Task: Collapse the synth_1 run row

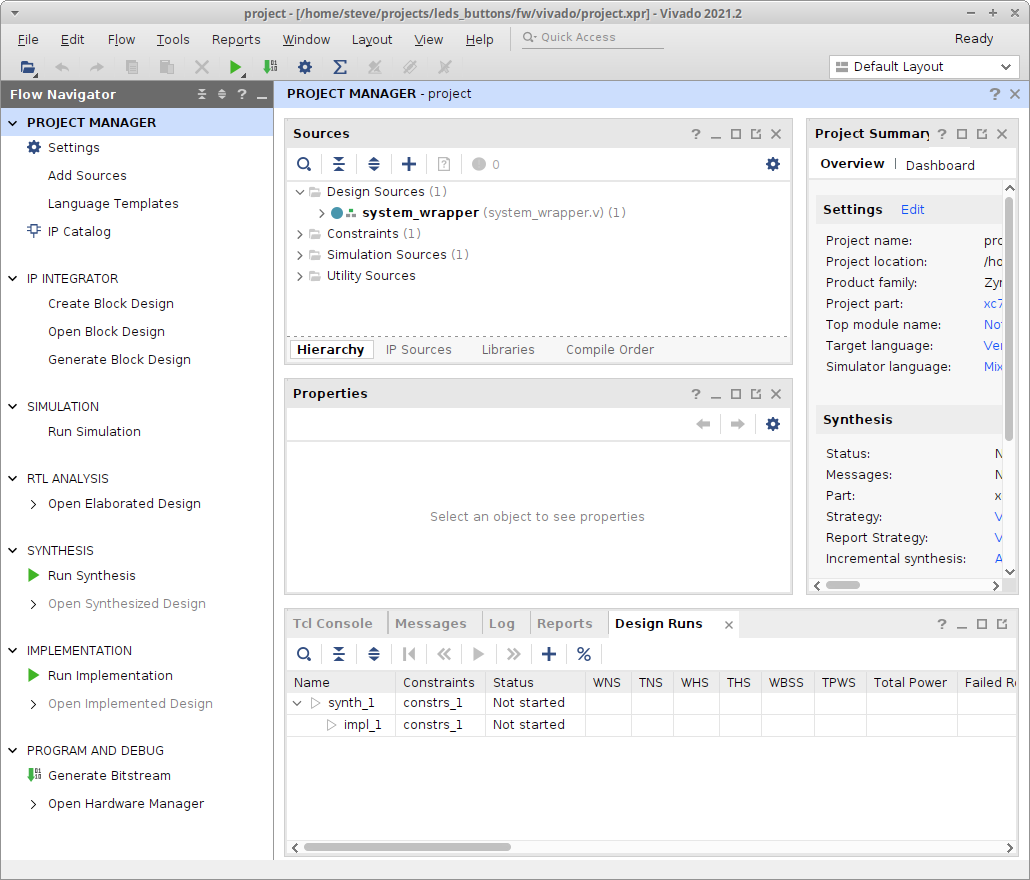Action: 297,703
